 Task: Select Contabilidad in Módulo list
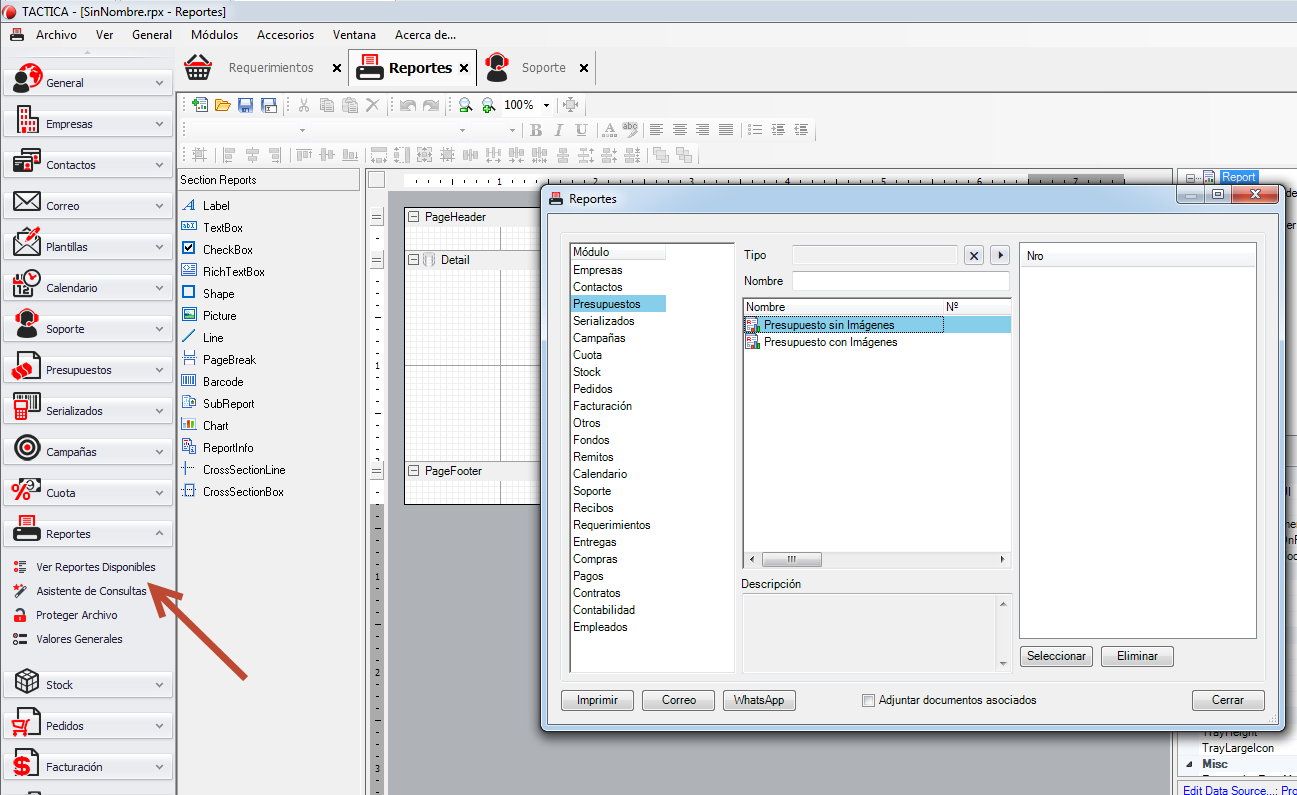(x=604, y=610)
